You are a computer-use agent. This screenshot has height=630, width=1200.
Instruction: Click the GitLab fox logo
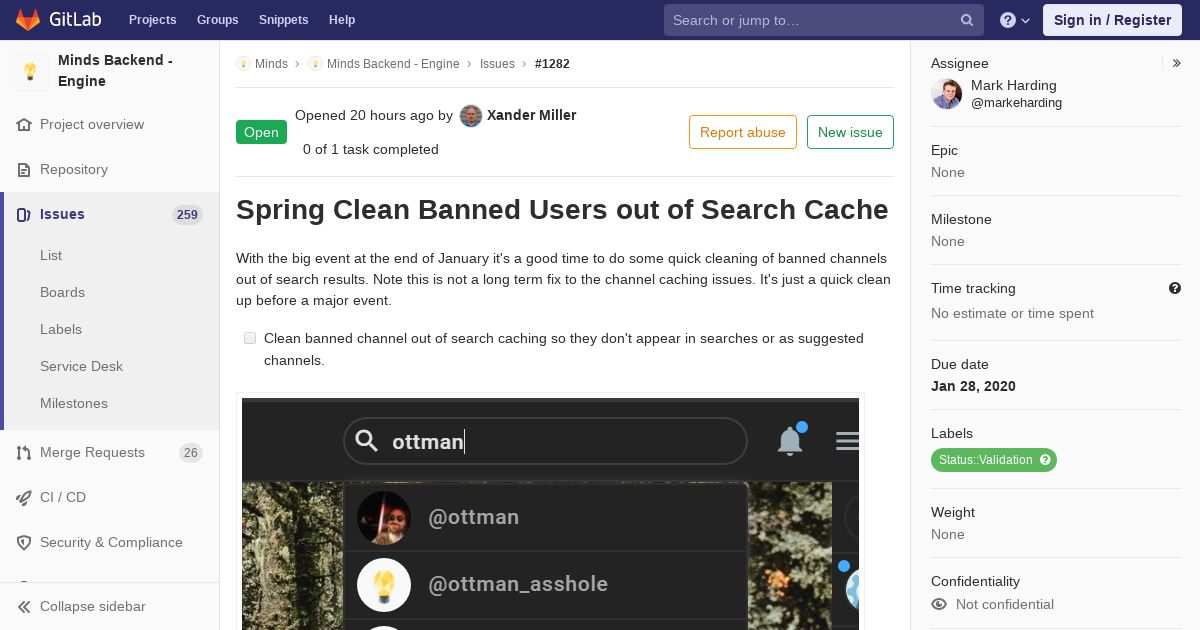(x=28, y=20)
